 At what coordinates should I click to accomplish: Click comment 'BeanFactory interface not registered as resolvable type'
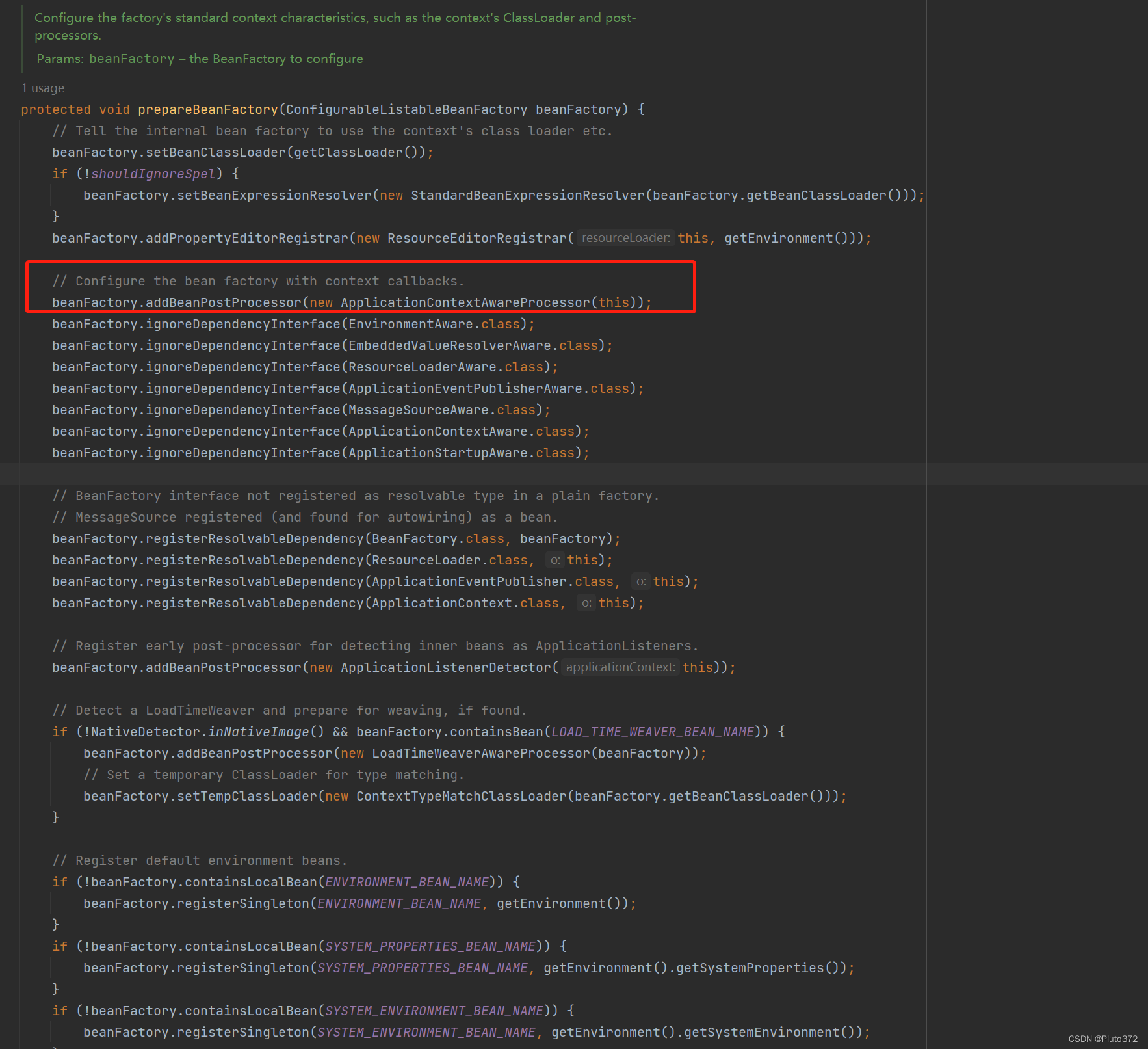[356, 496]
